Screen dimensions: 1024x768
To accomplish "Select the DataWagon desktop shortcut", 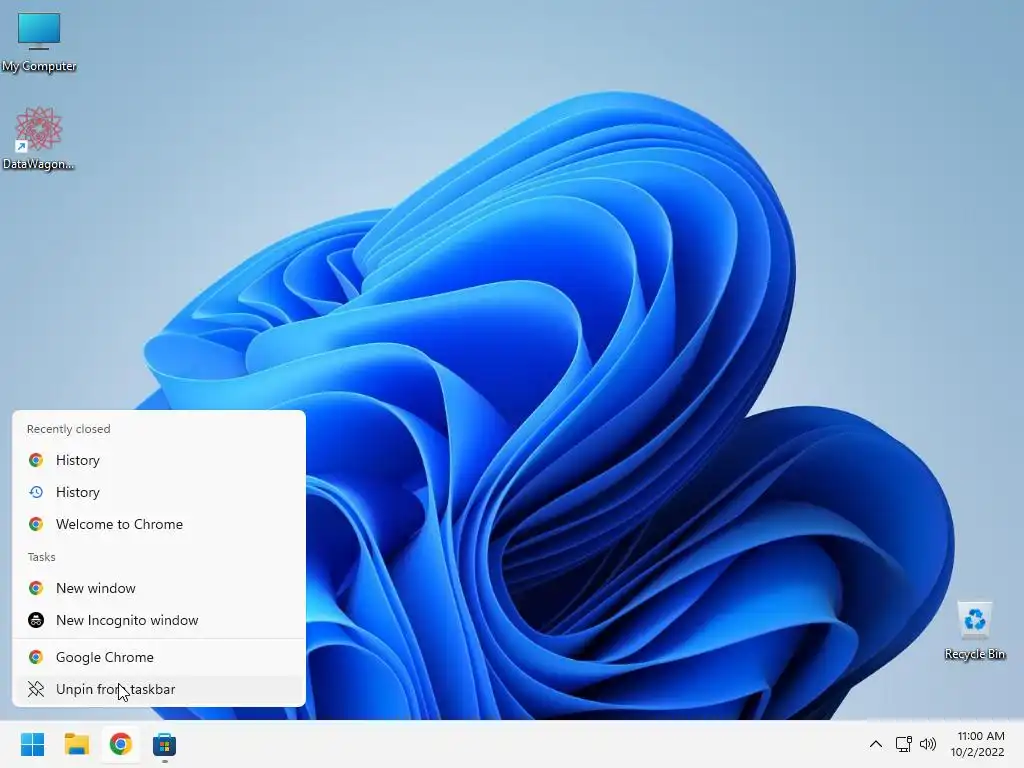I will pos(39,138).
